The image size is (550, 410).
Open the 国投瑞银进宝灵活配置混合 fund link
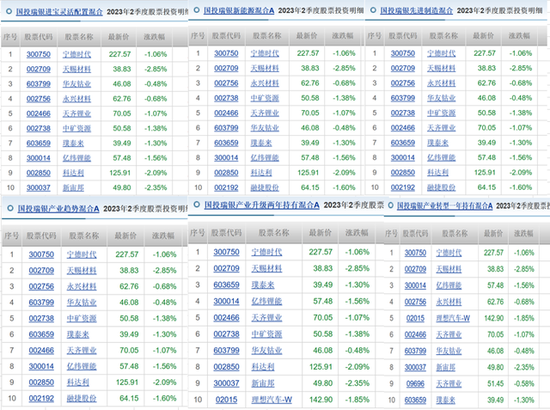[x=59, y=12]
